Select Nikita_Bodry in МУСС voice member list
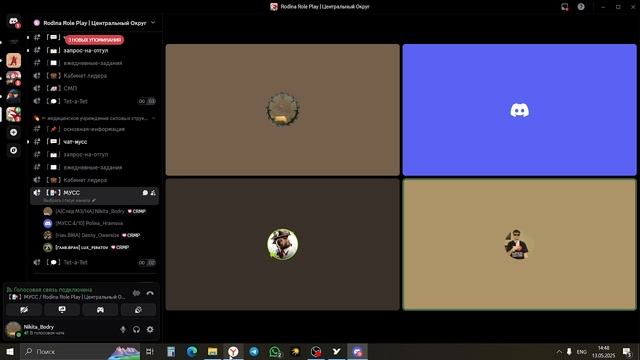Viewport: 640px width, 360px height. [x=95, y=211]
